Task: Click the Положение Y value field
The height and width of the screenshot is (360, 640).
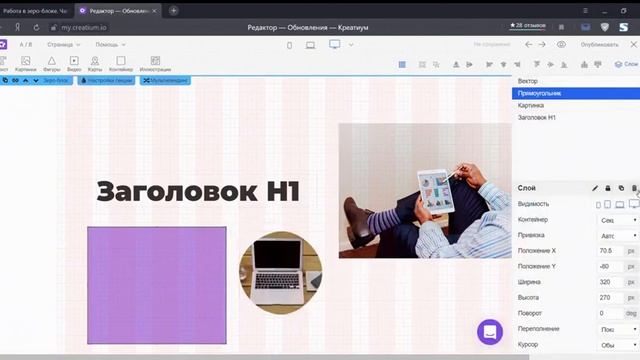Action: (611, 267)
